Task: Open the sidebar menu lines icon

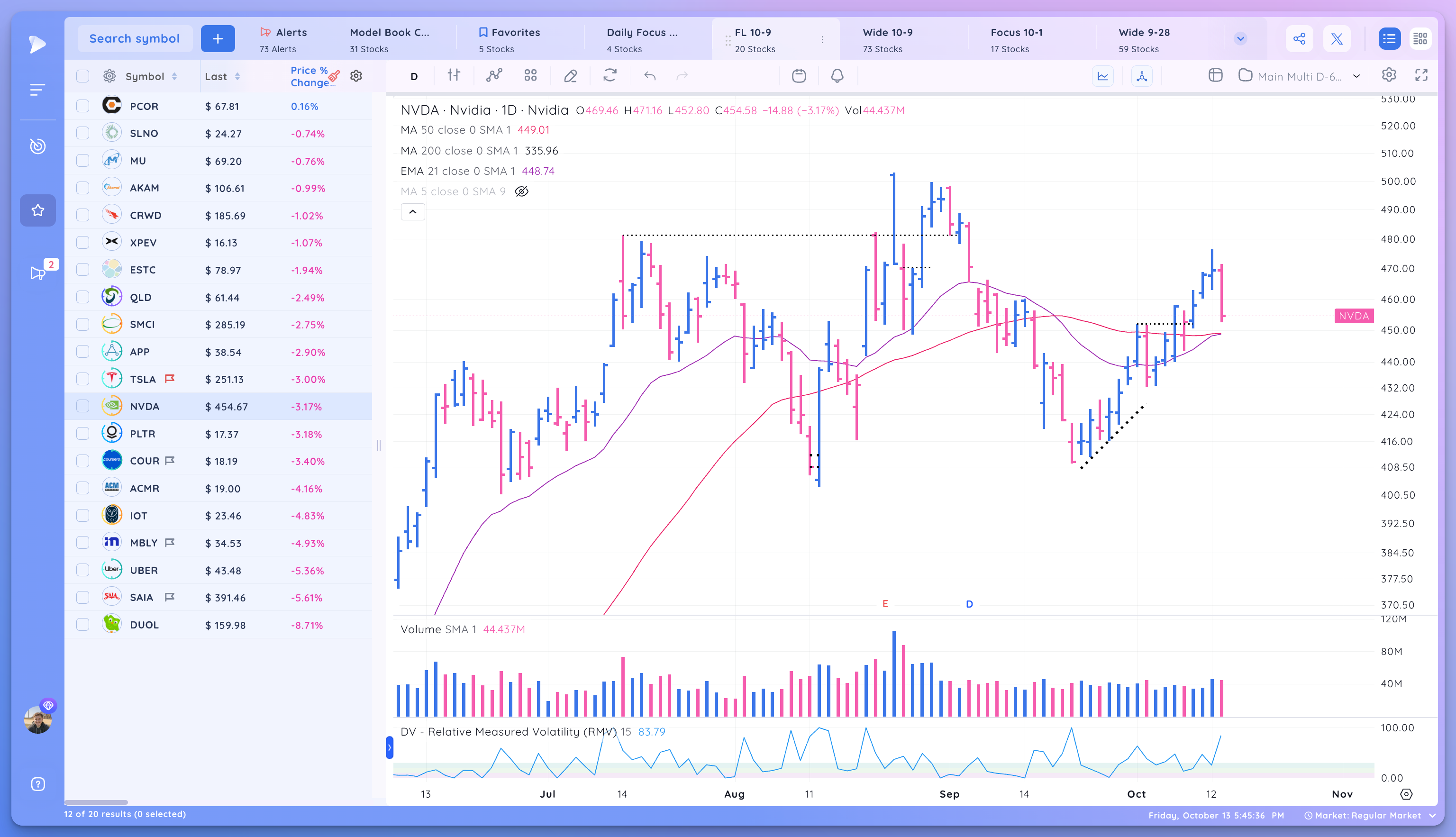Action: coord(37,90)
